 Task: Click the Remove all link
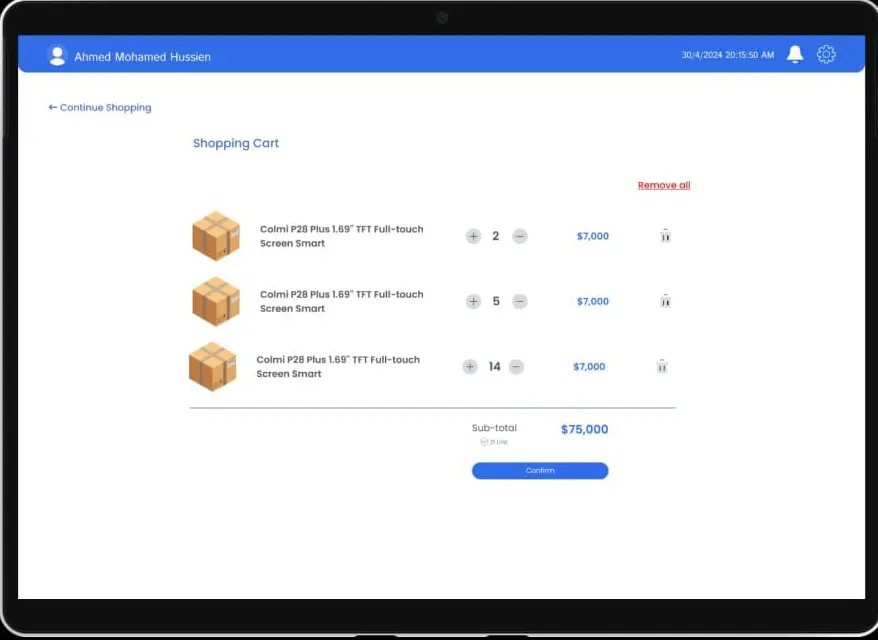coord(664,185)
